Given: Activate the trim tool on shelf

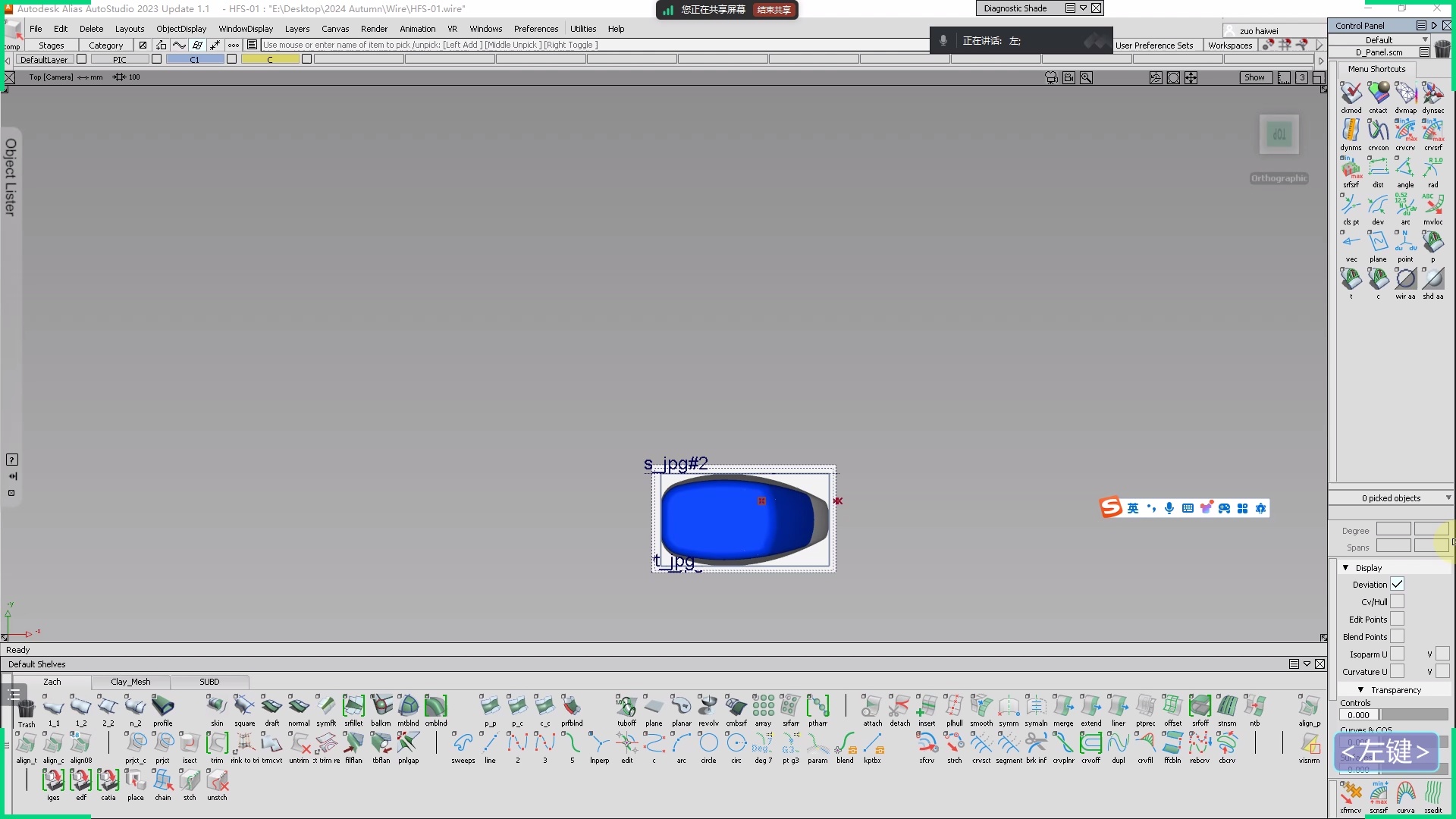Looking at the screenshot, I should pyautogui.click(x=217, y=744).
